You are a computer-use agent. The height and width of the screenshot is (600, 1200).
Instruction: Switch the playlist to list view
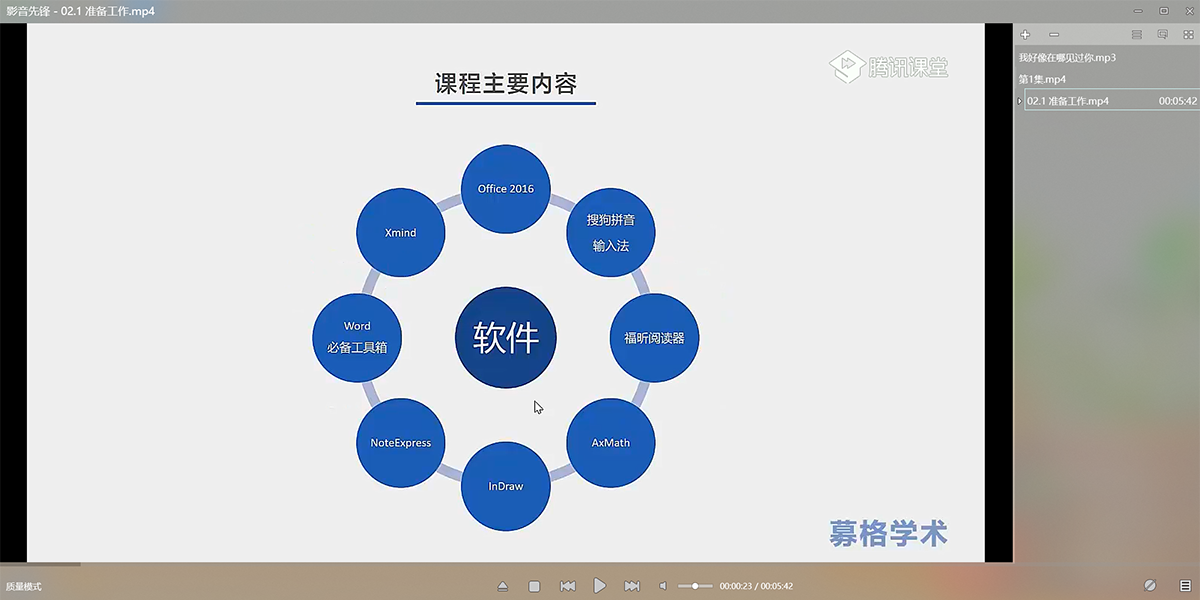coord(1136,35)
